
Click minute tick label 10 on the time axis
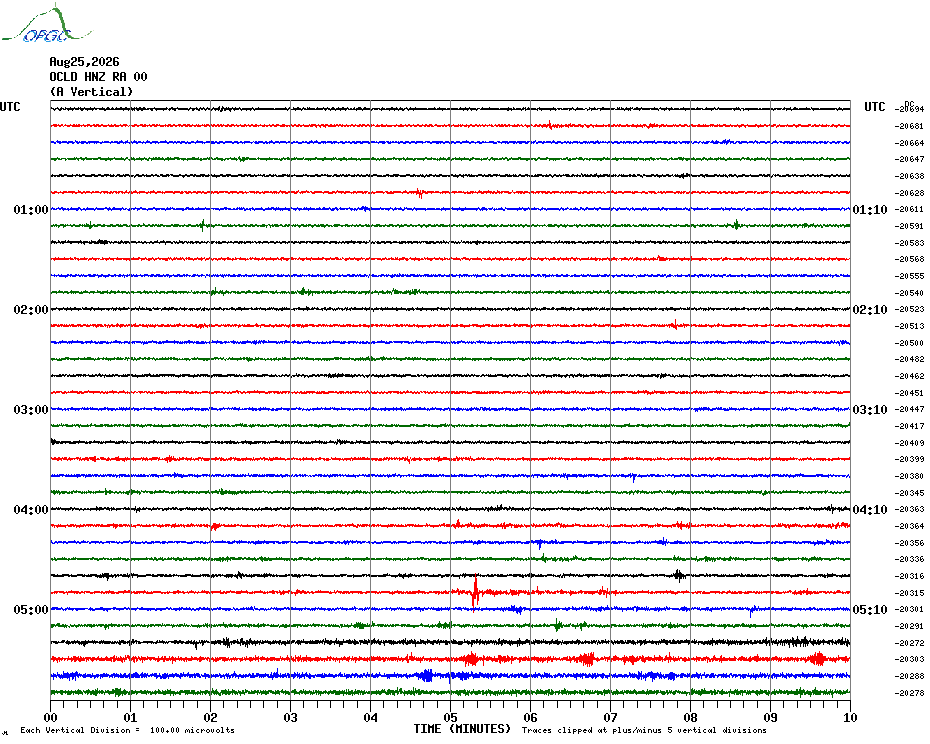(850, 717)
